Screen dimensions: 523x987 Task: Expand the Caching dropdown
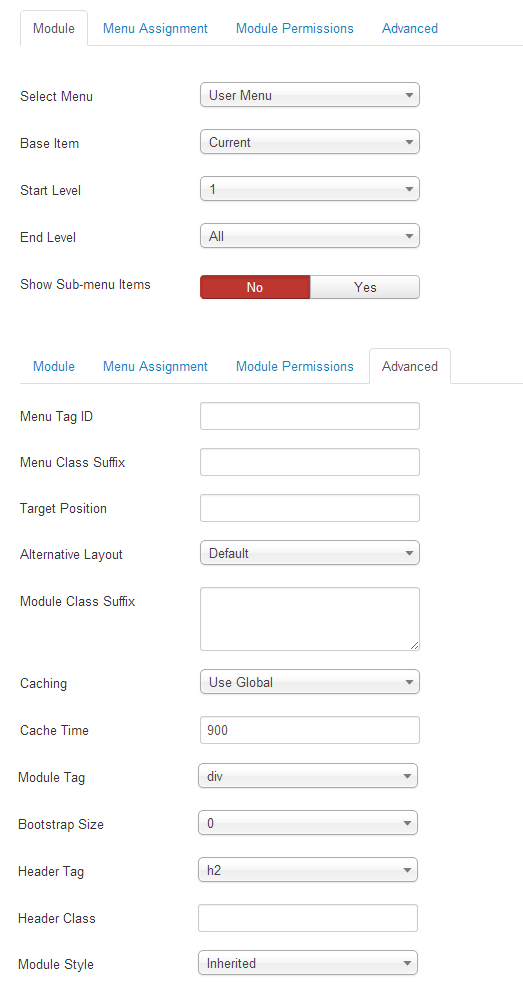point(310,682)
